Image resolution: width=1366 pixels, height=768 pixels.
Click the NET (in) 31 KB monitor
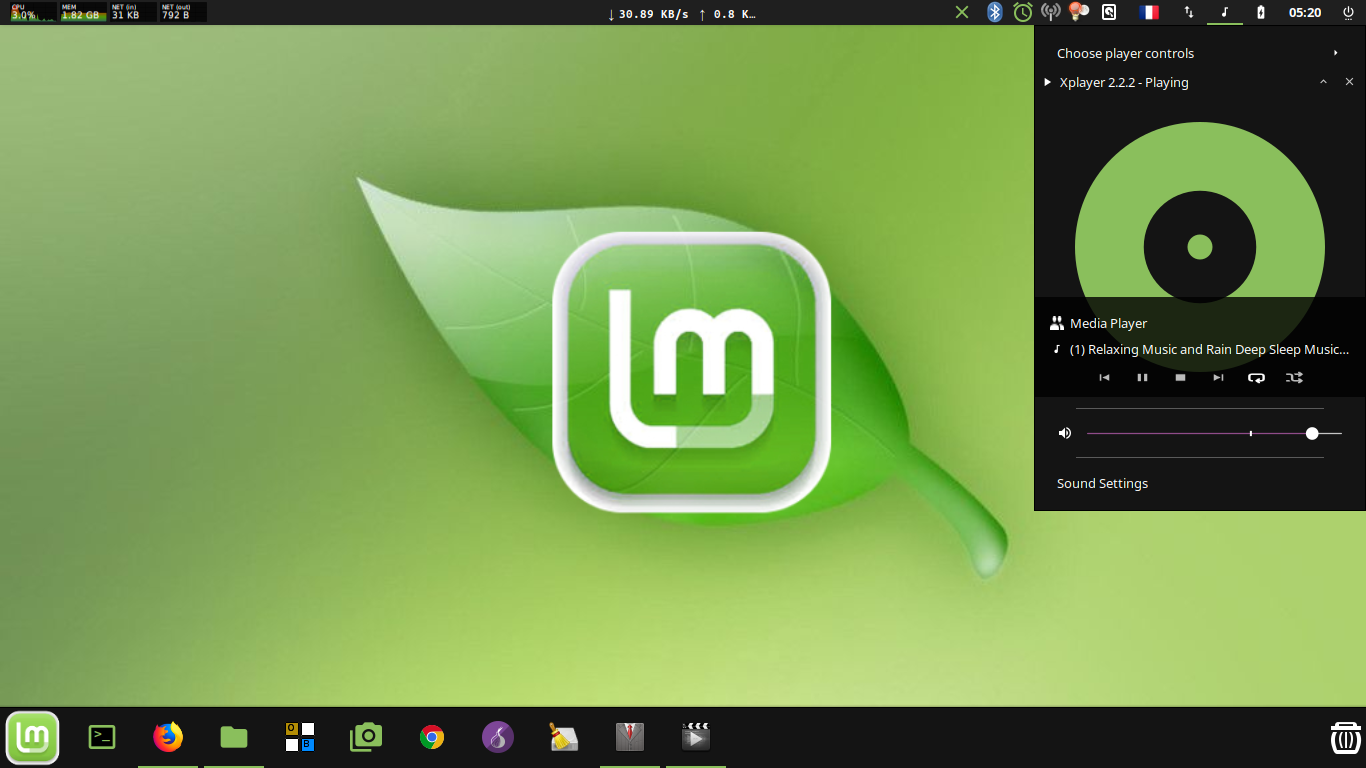coord(133,12)
